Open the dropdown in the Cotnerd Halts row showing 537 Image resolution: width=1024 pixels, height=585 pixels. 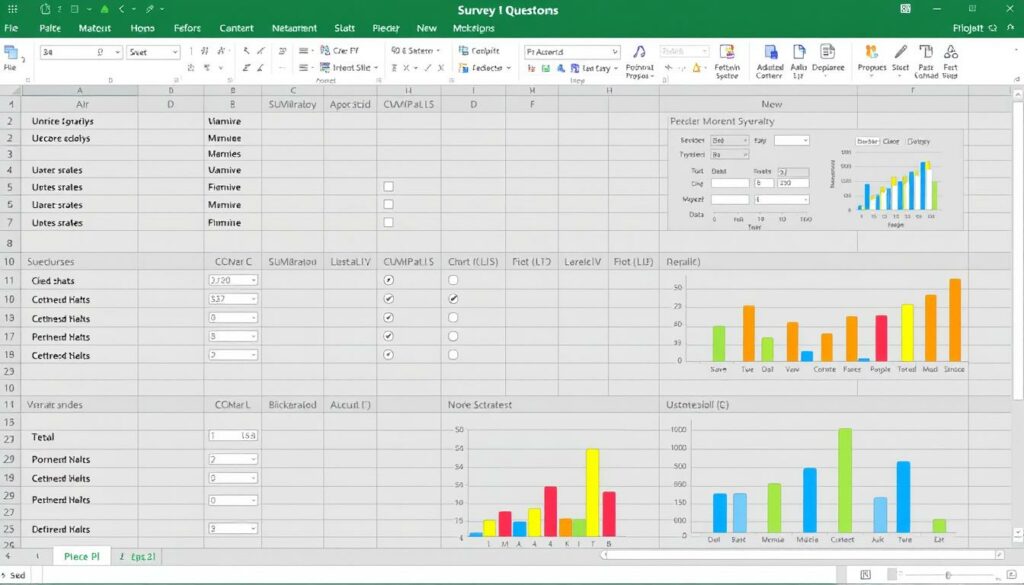(x=253, y=298)
